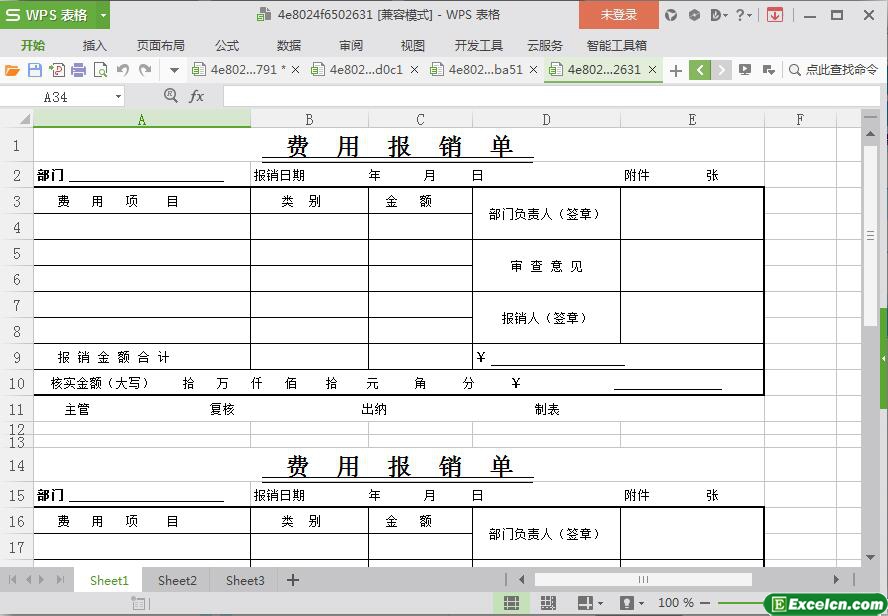Expand the WPS 表格 application menu arrow
Viewport: 888px width, 616px height.
coord(103,15)
